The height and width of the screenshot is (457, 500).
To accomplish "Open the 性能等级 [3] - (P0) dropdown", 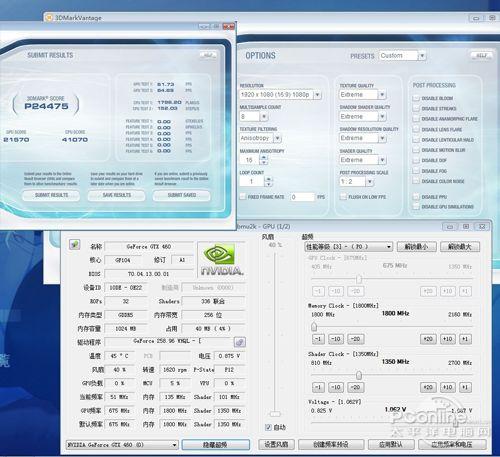I will click(x=349, y=247).
